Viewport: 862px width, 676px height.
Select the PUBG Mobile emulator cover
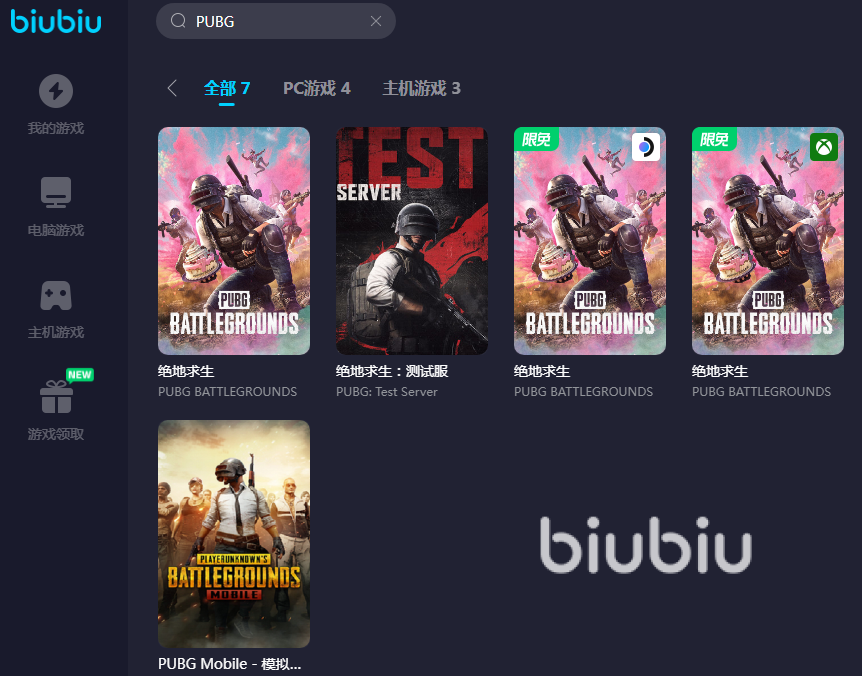234,534
